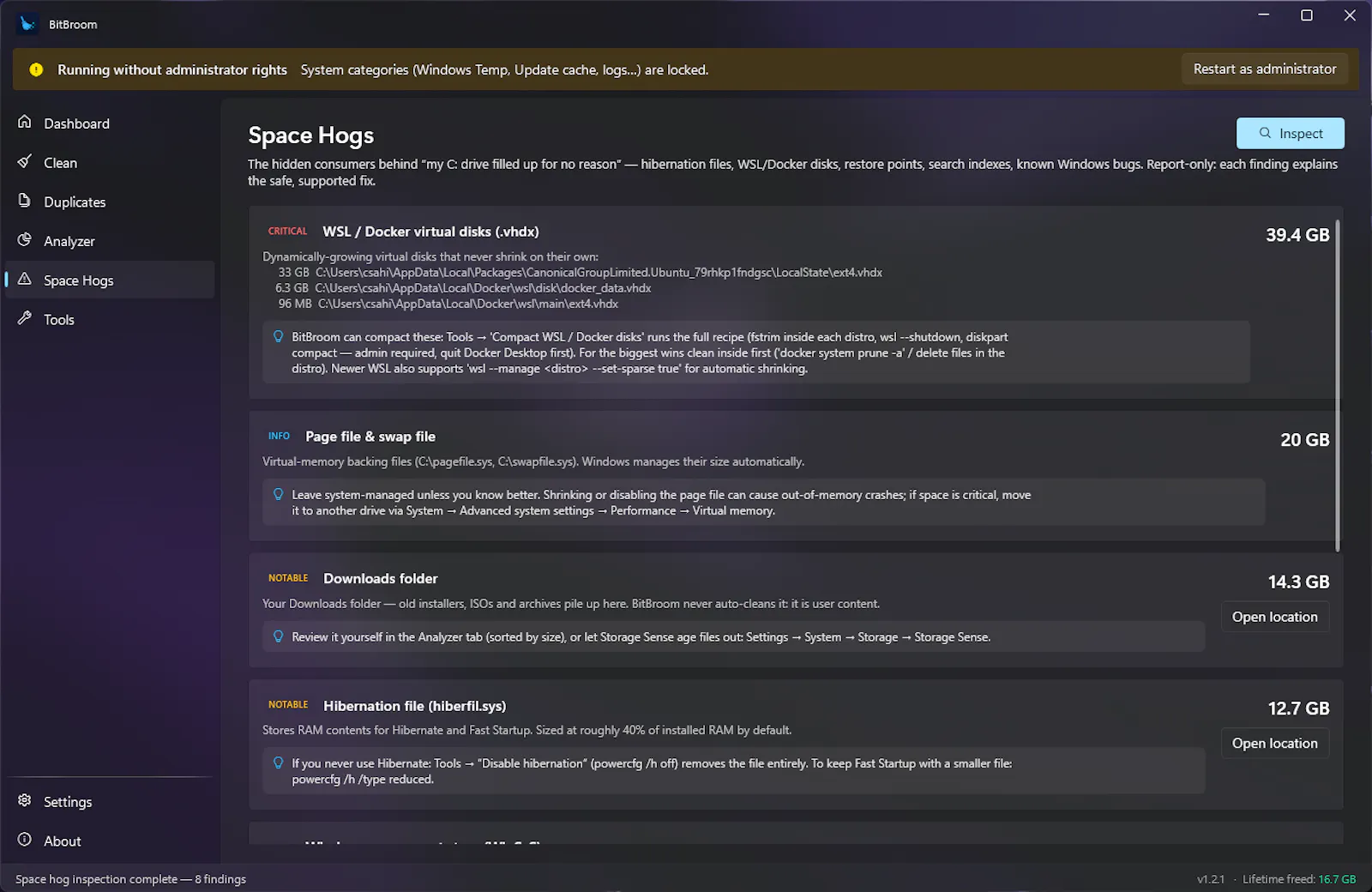Click the yellow warning icon in admin banner
This screenshot has height=892, width=1372.
pos(36,69)
